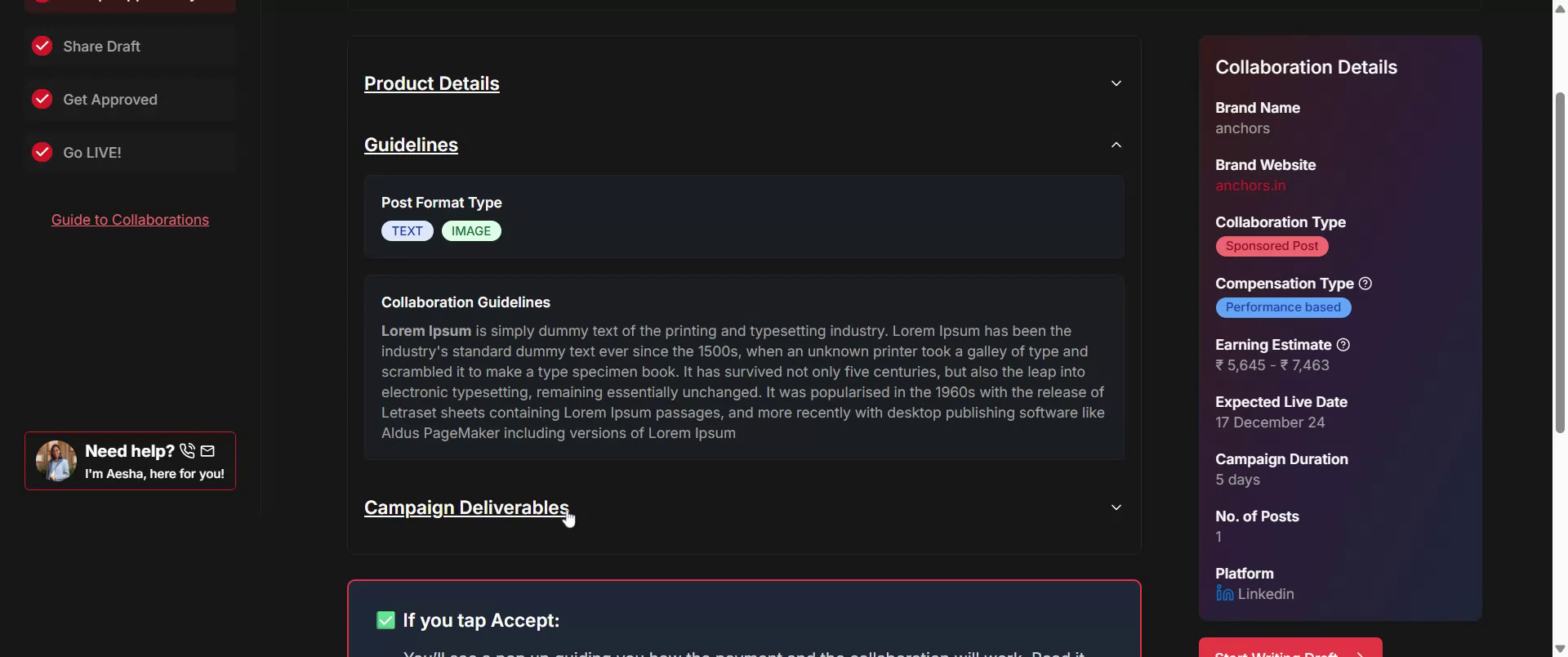Select the Share Draft step
This screenshot has width=1568, height=657.
130,46
